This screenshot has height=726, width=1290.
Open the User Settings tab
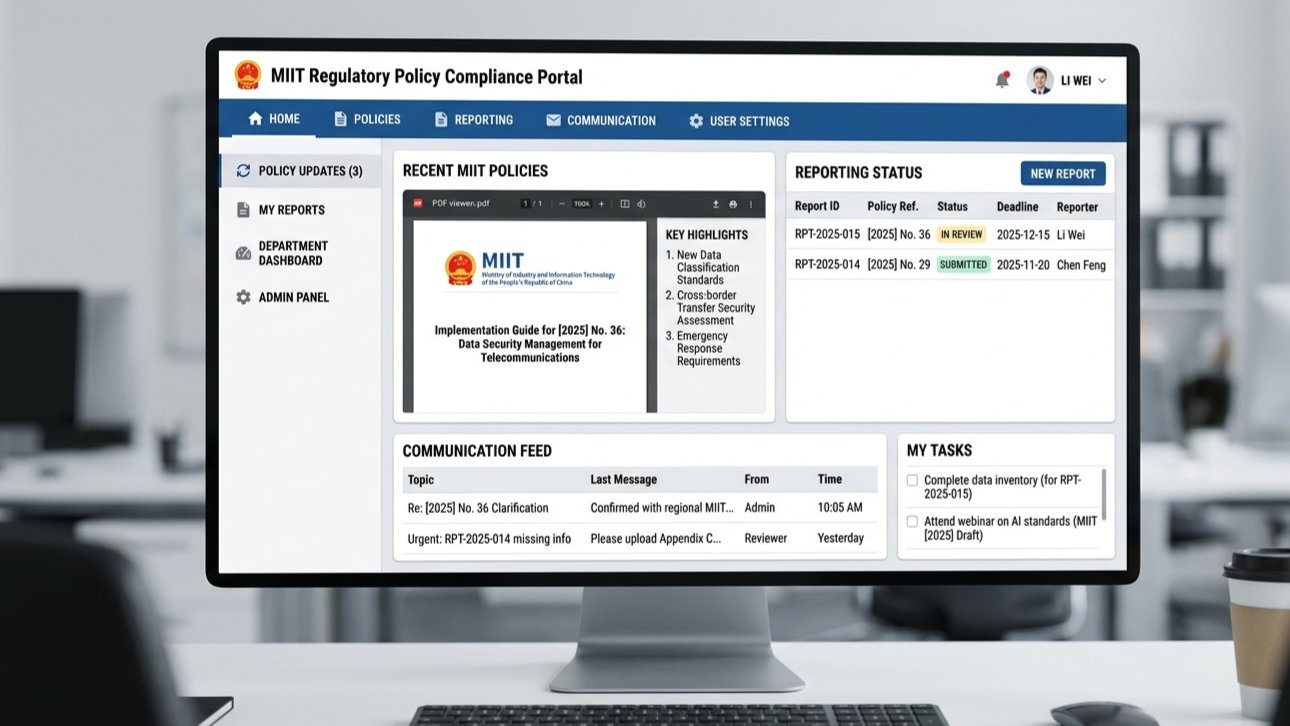pos(739,121)
